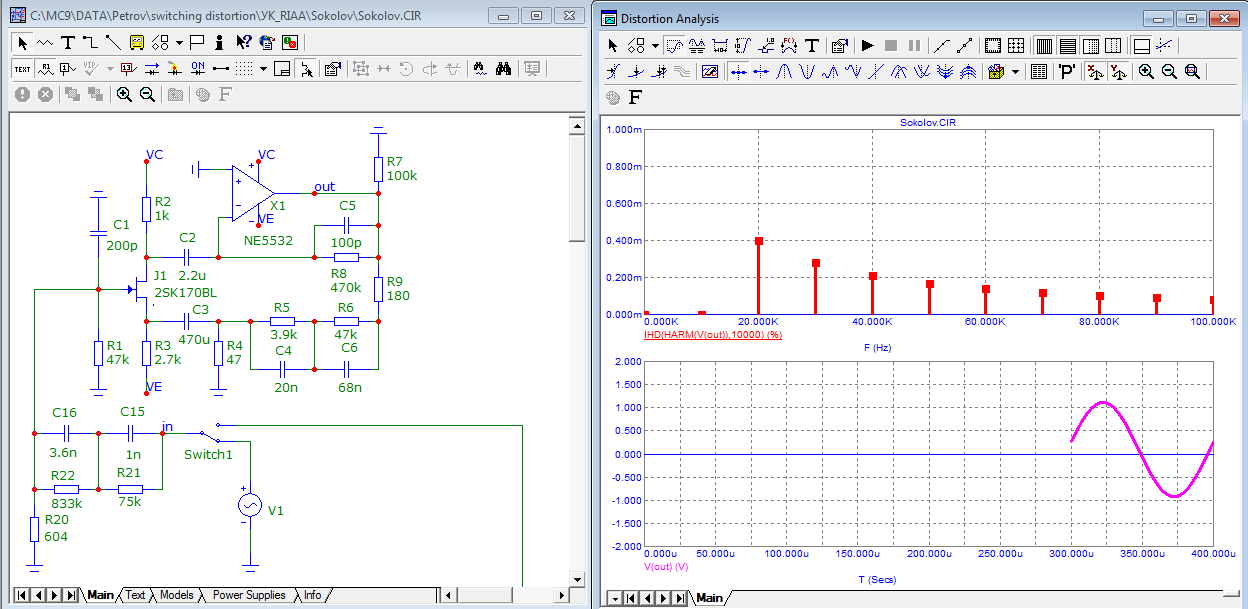Open the Power Supplies tab
Screen dimensions: 1248x609
tap(248, 595)
